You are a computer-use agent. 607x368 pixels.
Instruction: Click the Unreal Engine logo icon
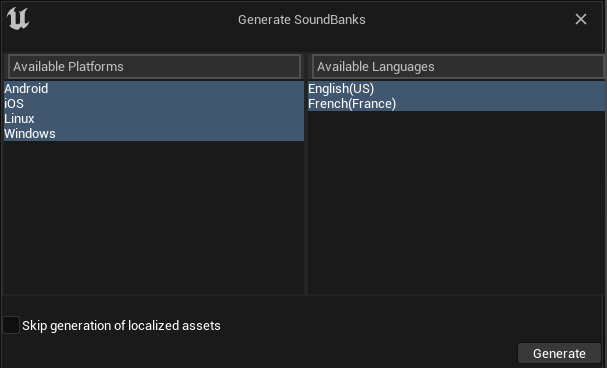(x=18, y=19)
